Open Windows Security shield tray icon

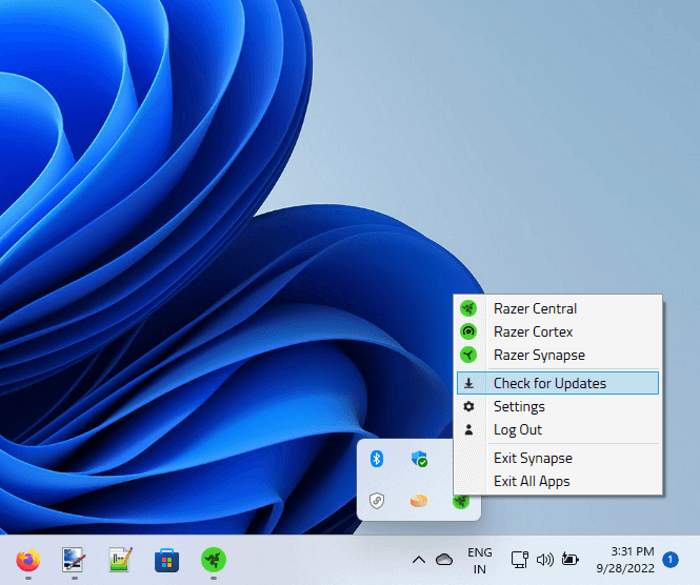pyautogui.click(x=419, y=459)
